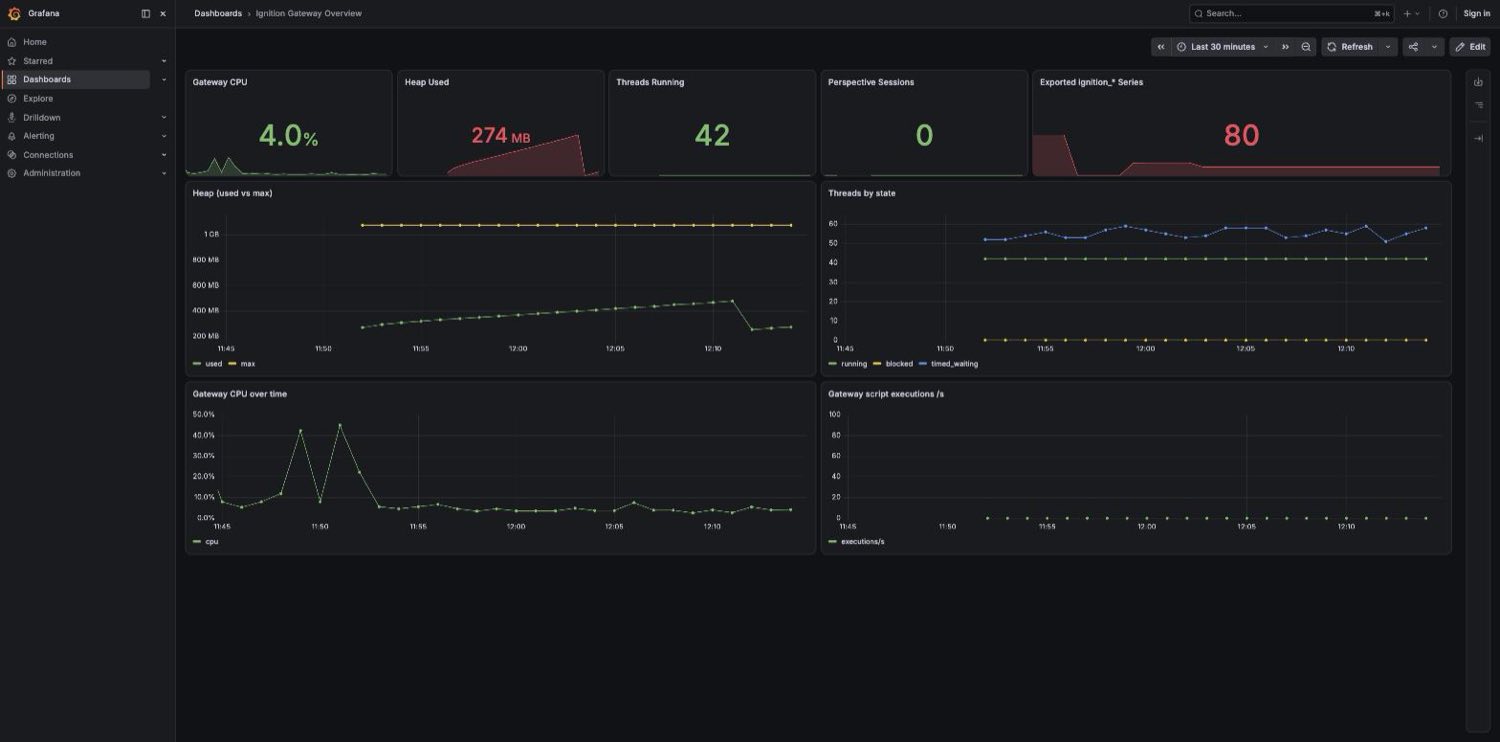Click the Grafana logo icon
The image size is (1500, 742).
pos(14,14)
